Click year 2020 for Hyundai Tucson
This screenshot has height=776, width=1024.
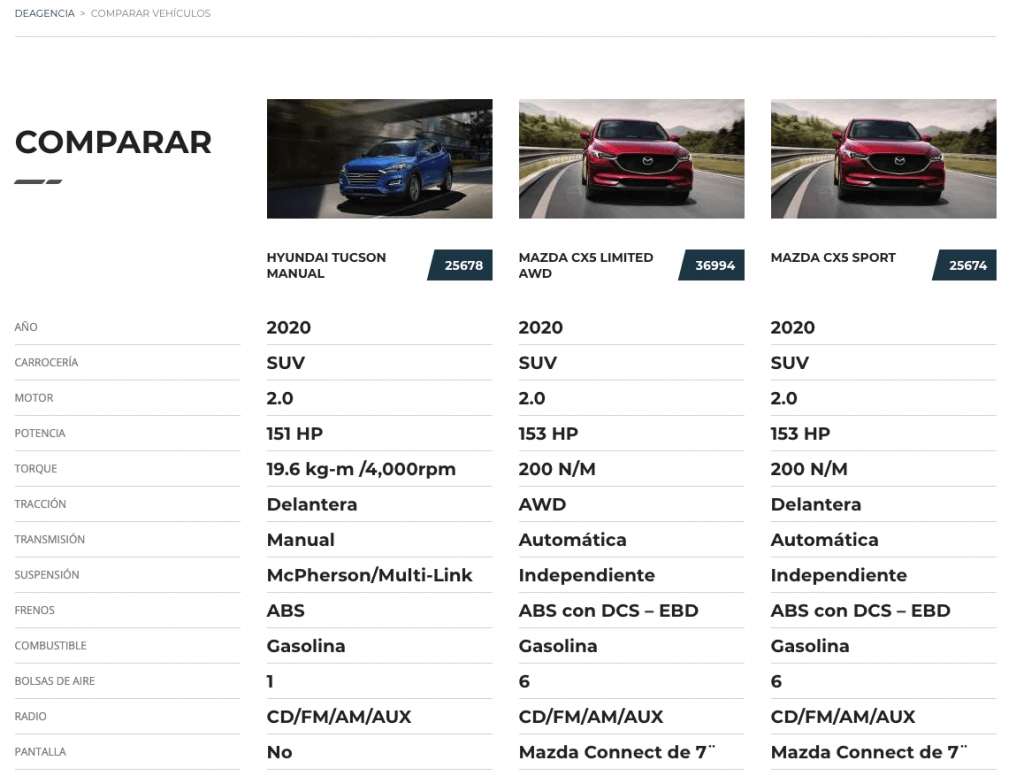(289, 327)
